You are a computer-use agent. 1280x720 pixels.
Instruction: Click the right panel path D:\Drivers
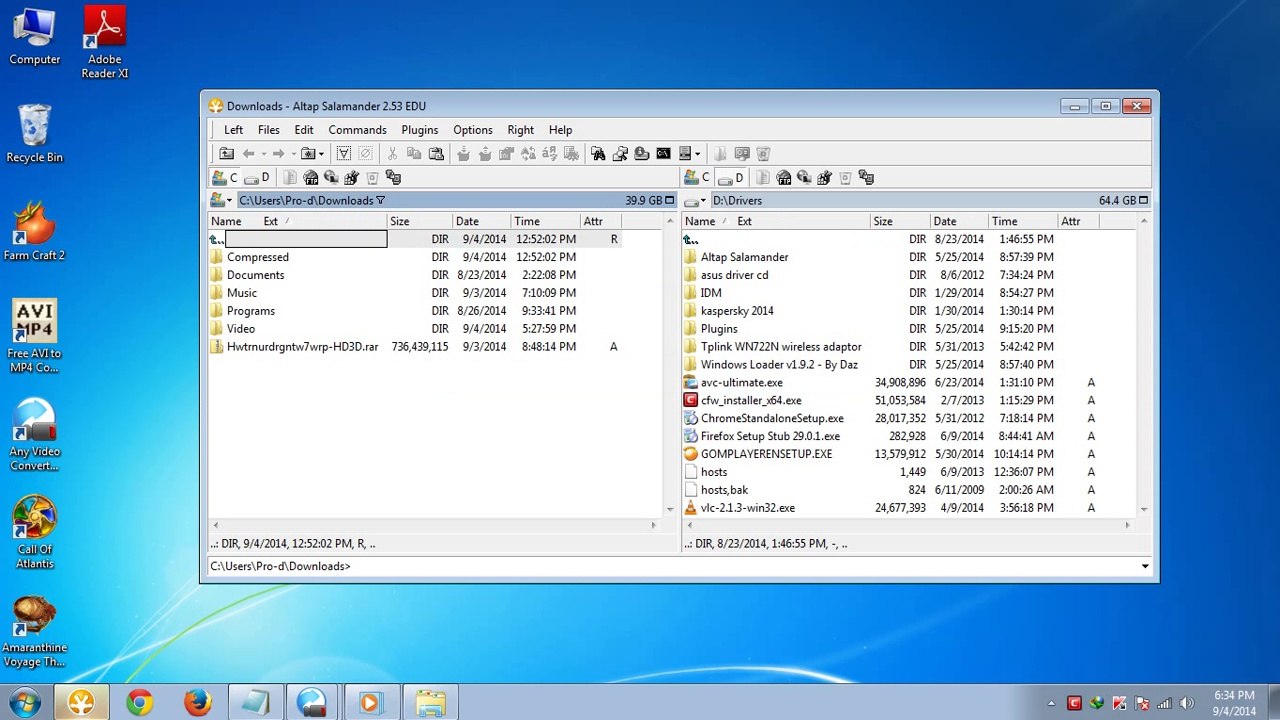(737, 201)
